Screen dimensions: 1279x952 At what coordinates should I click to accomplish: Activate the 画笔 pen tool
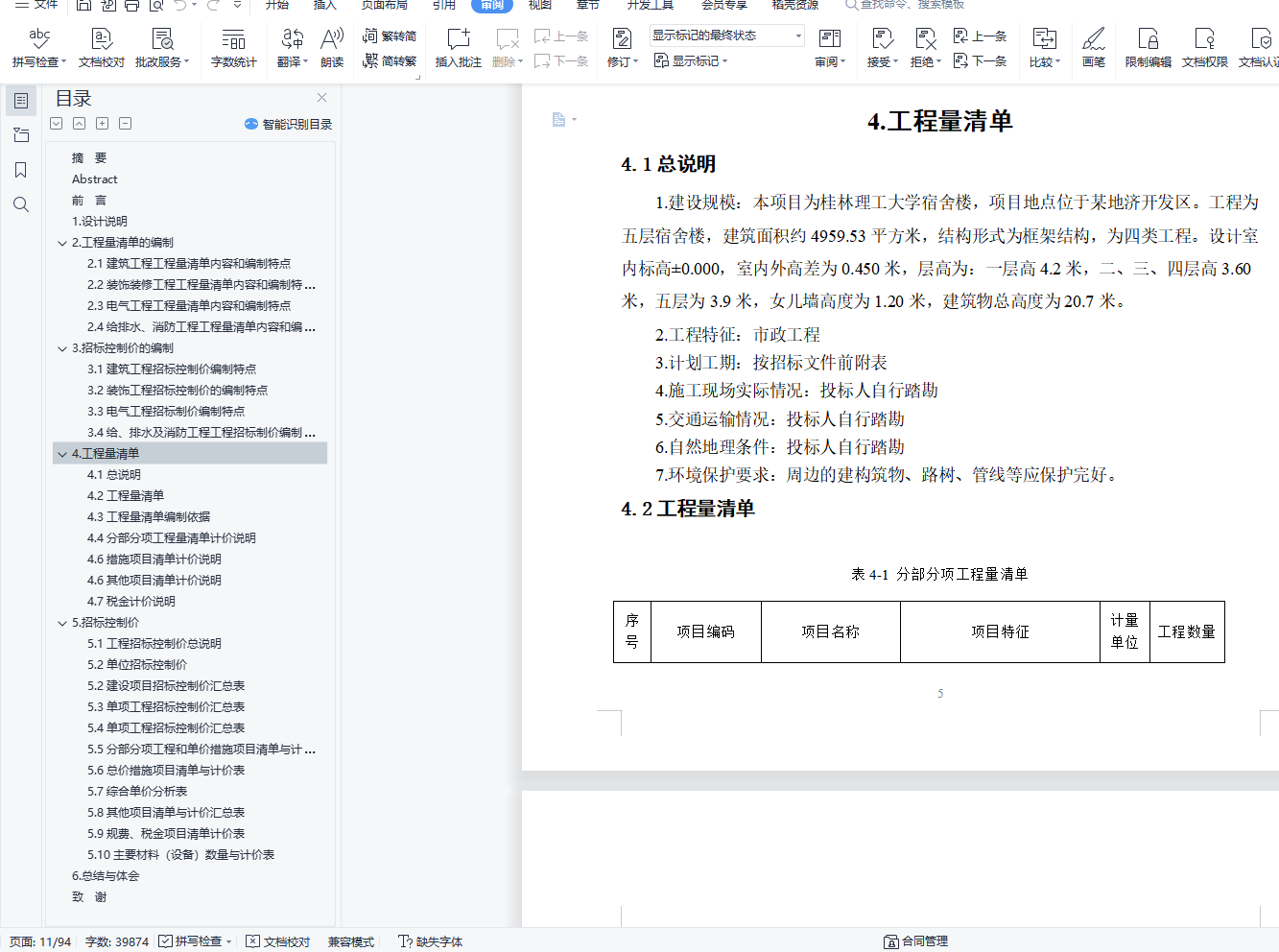(x=1094, y=47)
